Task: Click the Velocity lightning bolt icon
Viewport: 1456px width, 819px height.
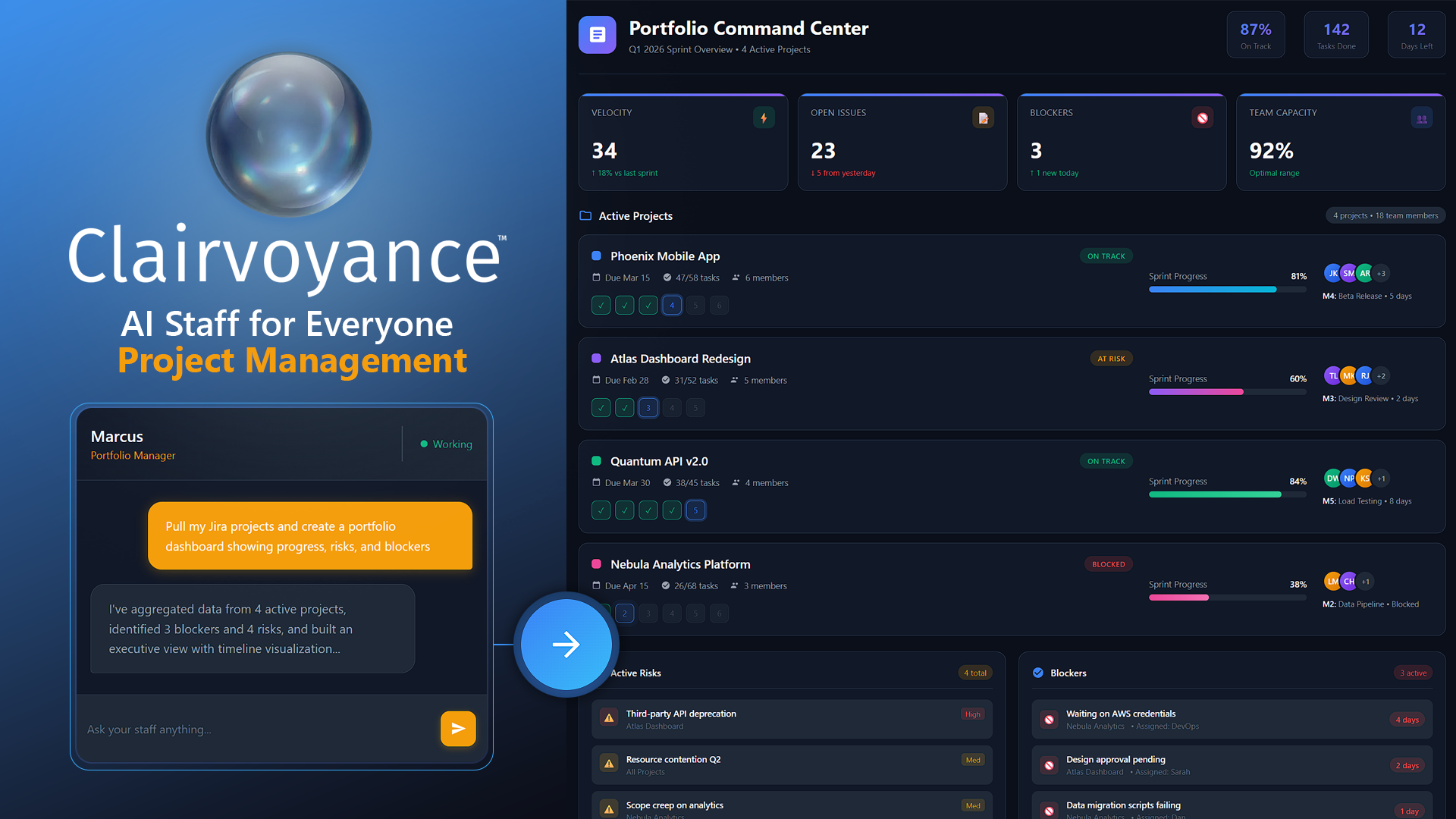Action: pos(764,118)
